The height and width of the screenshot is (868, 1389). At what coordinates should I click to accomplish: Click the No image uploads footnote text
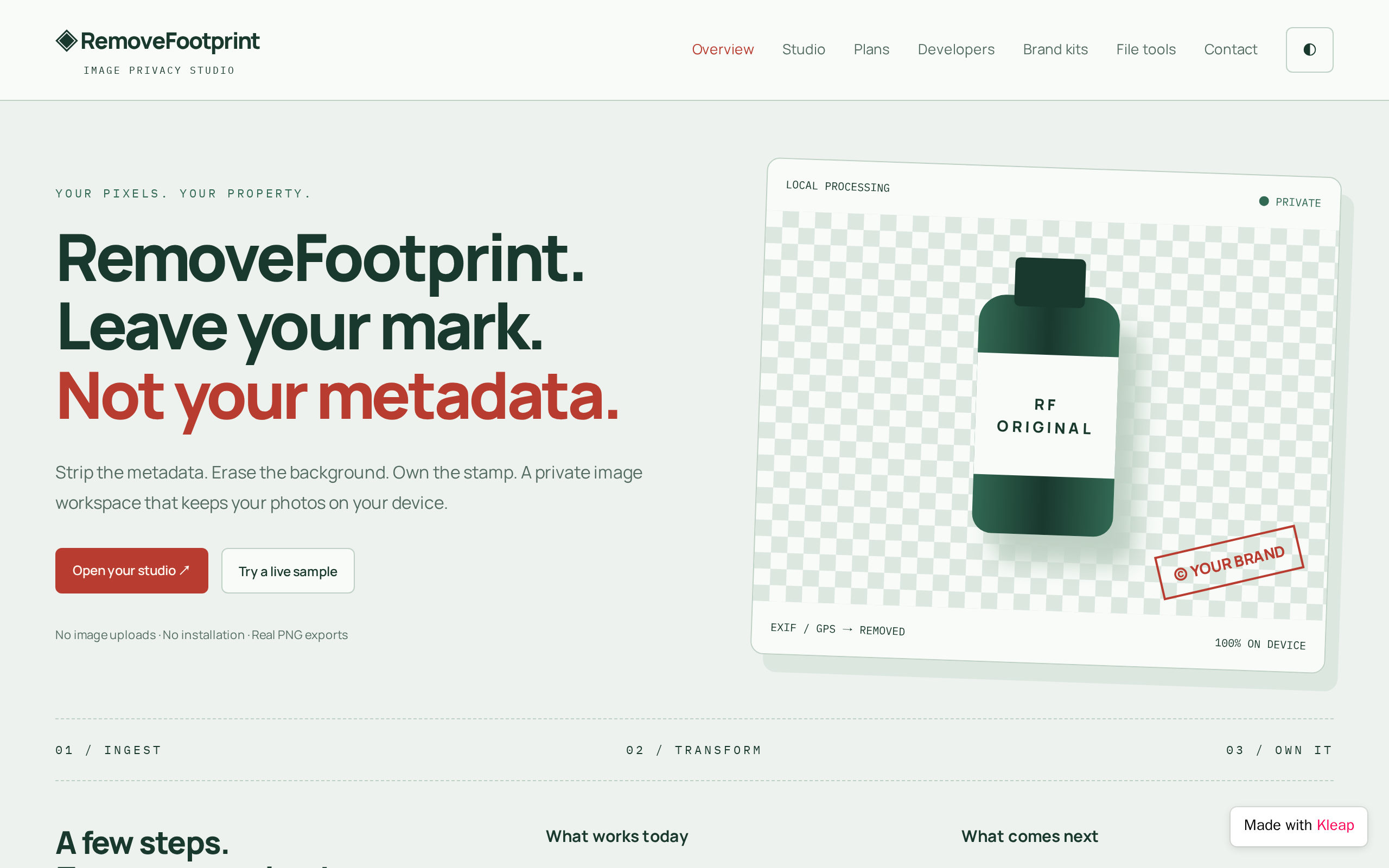[201, 635]
